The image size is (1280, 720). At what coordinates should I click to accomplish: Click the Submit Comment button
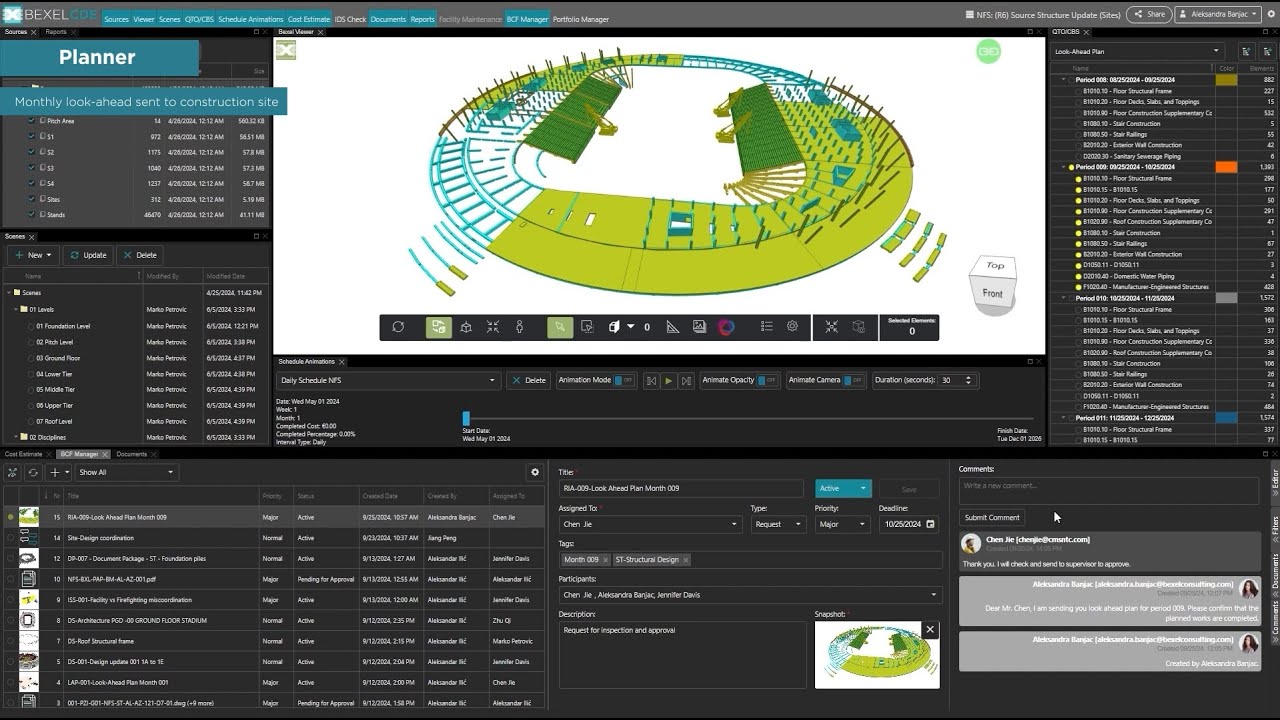pyautogui.click(x=992, y=517)
